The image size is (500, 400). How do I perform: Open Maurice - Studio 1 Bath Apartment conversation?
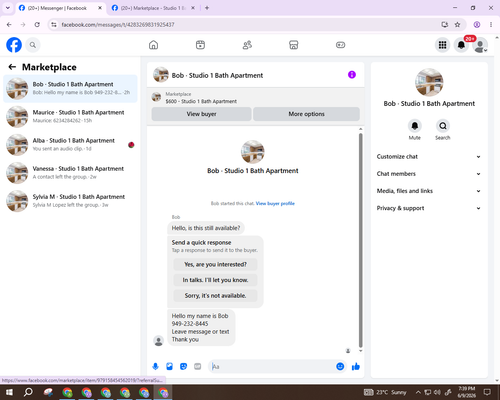click(x=70, y=117)
